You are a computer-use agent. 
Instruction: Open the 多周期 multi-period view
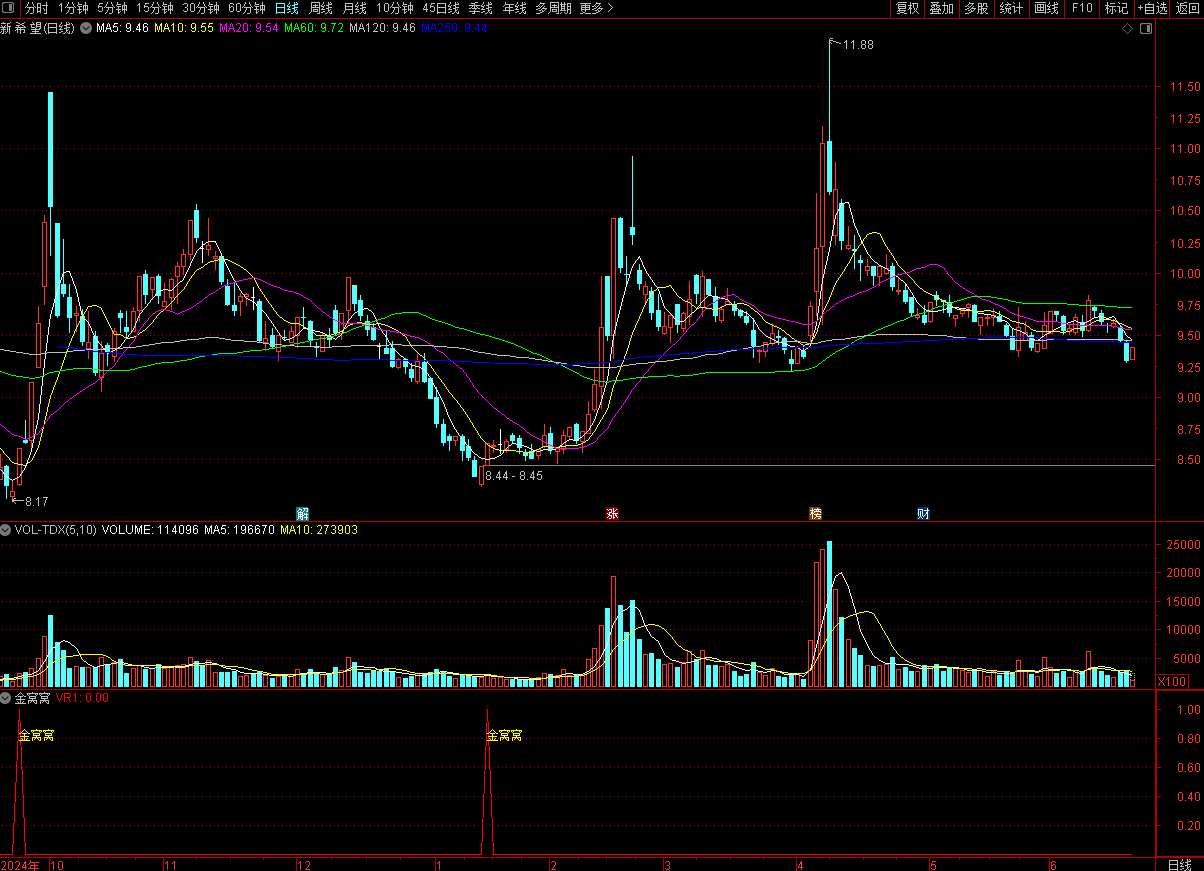click(x=554, y=8)
